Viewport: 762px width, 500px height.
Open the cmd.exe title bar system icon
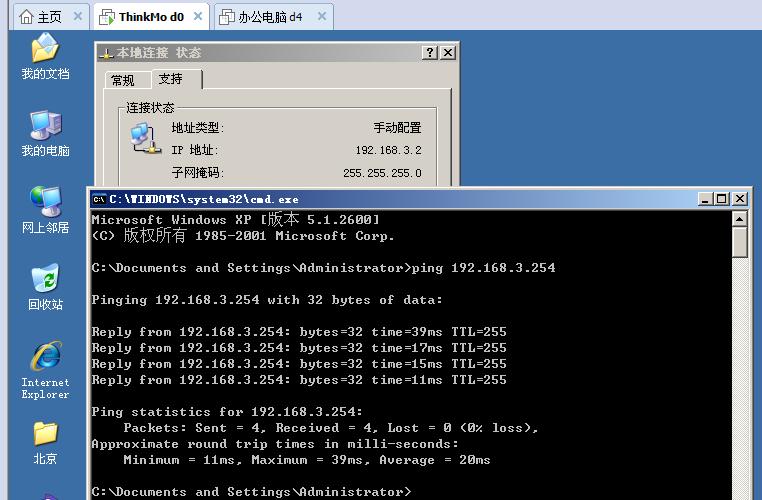[x=99, y=199]
